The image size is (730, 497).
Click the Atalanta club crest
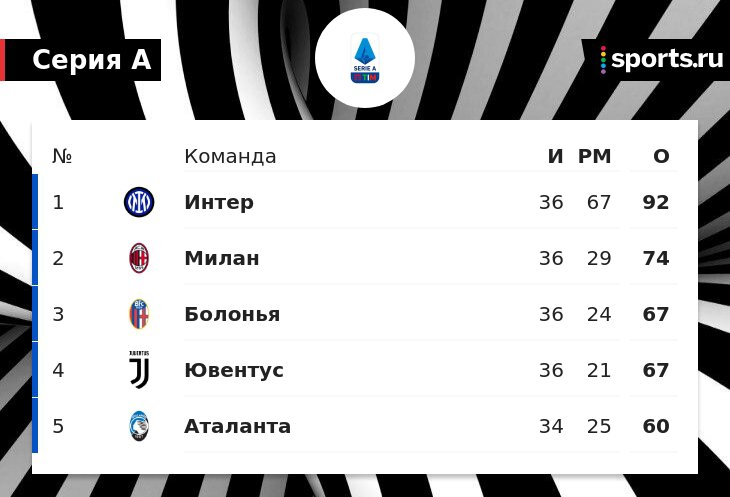(x=139, y=427)
